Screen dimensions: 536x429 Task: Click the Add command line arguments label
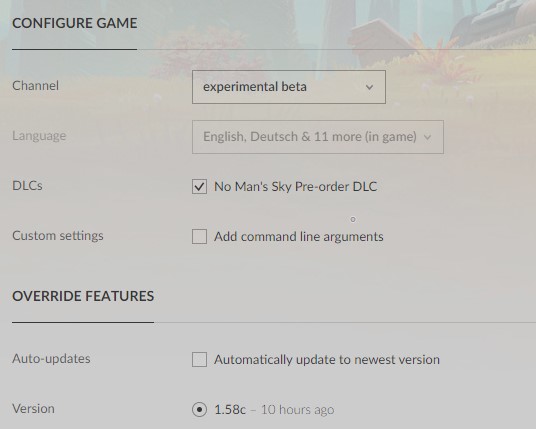click(299, 237)
